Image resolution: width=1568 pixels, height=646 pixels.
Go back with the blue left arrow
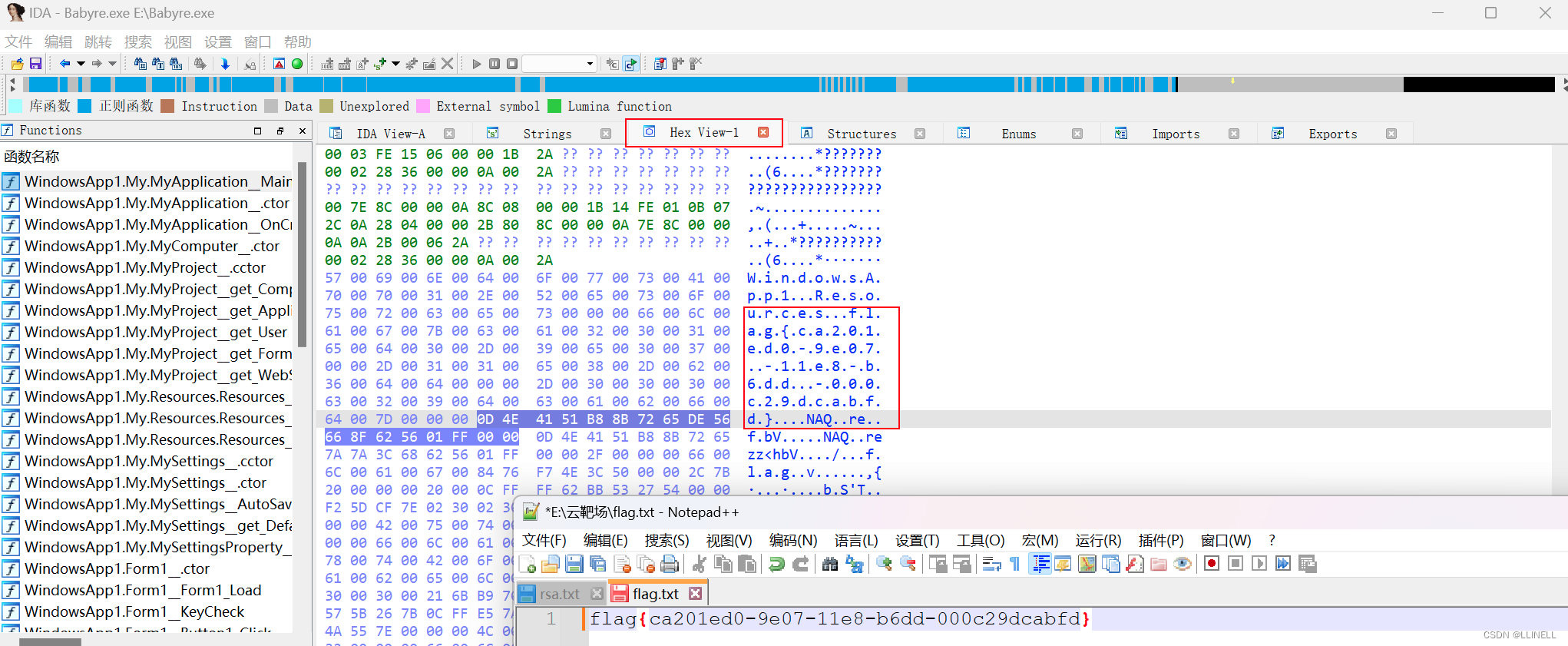pos(65,64)
